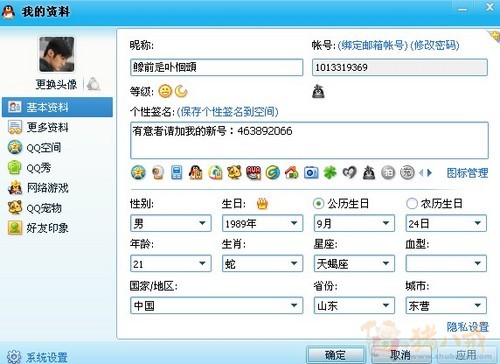Screen dimensions: 500x364
Task: Open the 省份 dropdown showing 山东
Action: pos(354,306)
